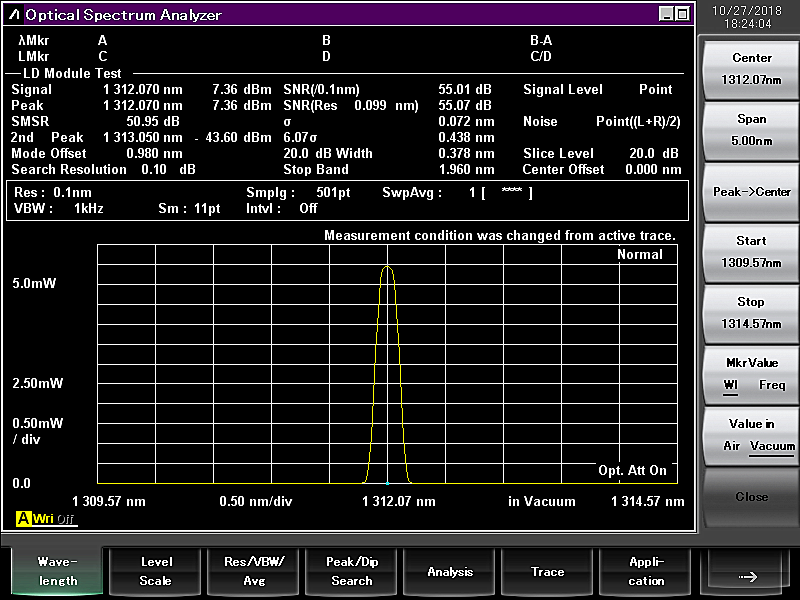Viewport: 800px width, 600px height.
Task: Open the Res/VBW/Avg menu
Action: coord(253,572)
